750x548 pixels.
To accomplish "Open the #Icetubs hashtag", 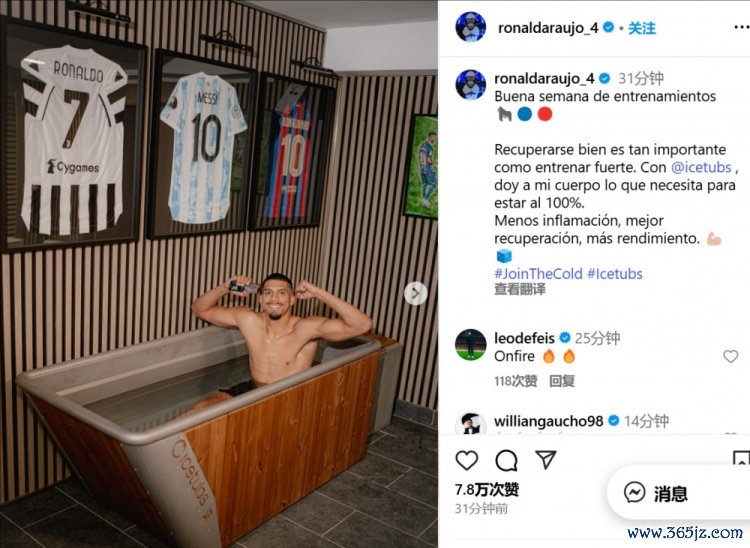I will tap(615, 274).
